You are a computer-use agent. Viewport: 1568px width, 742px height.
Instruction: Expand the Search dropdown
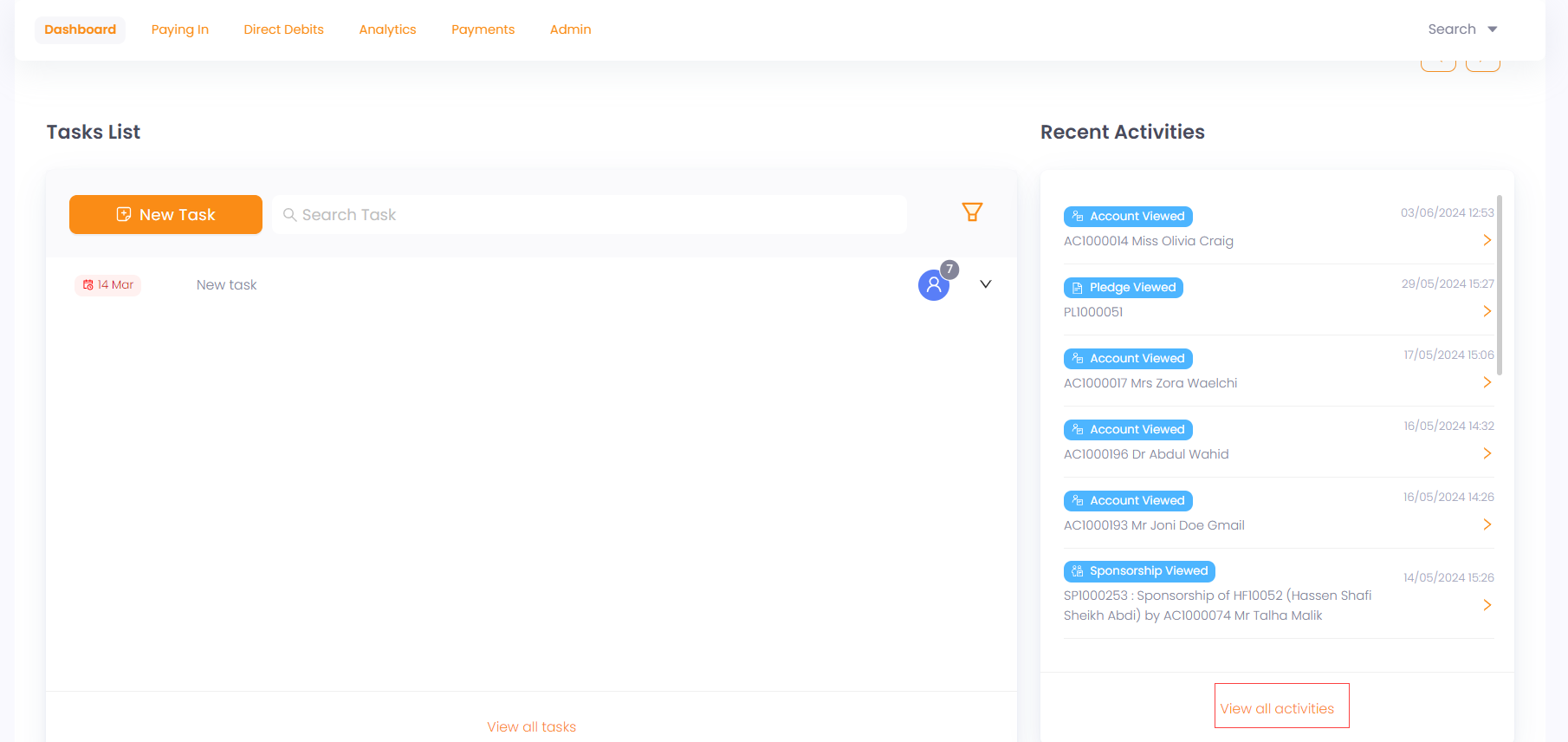1462,29
